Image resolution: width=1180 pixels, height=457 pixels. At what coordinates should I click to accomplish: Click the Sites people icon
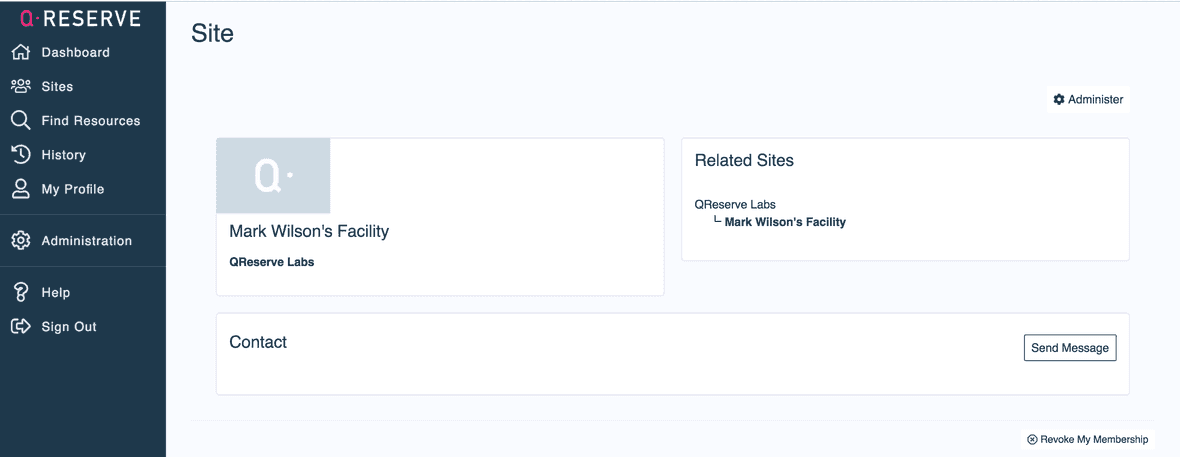pyautogui.click(x=20, y=86)
